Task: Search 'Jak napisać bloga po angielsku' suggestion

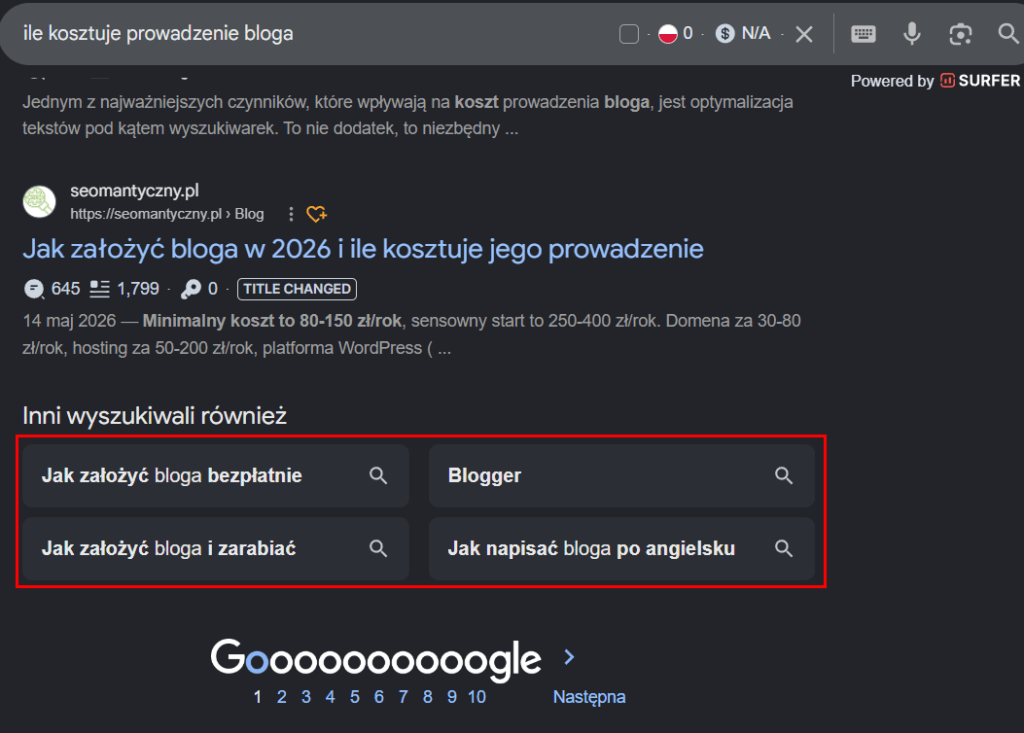Action: [622, 549]
